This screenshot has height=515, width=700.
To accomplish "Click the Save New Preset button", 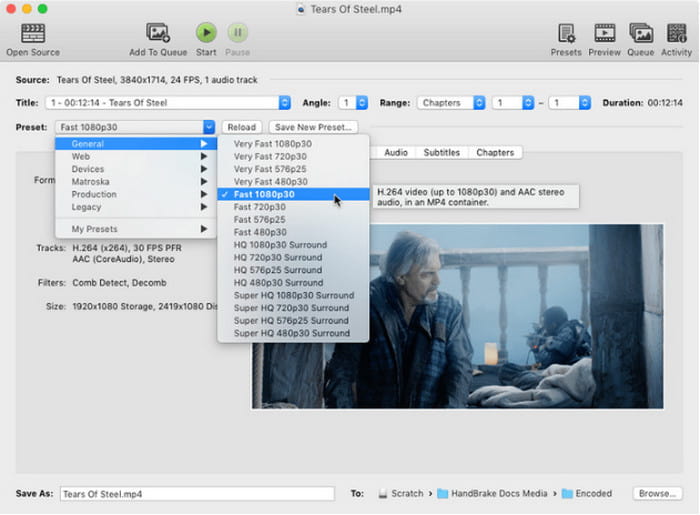I will click(313, 128).
